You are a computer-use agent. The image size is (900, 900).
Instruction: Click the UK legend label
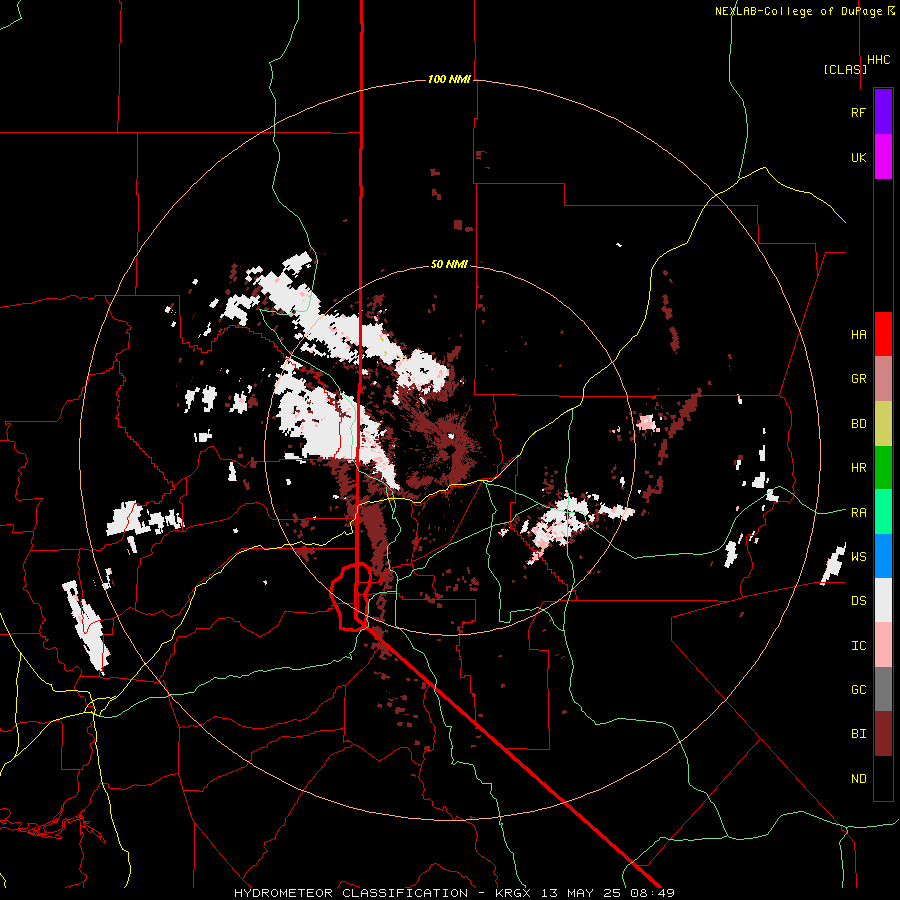pos(858,158)
